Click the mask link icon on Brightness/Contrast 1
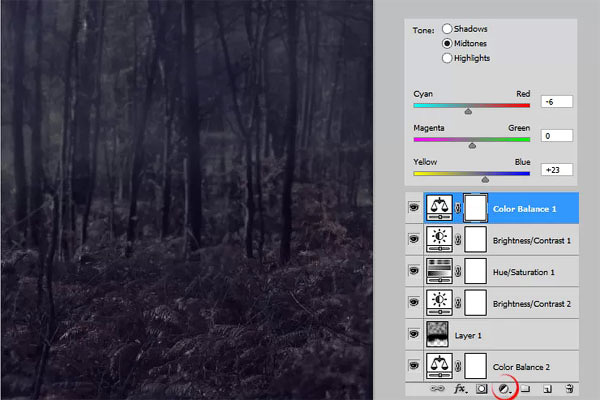Viewport: 600px width, 400px height. coord(458,240)
